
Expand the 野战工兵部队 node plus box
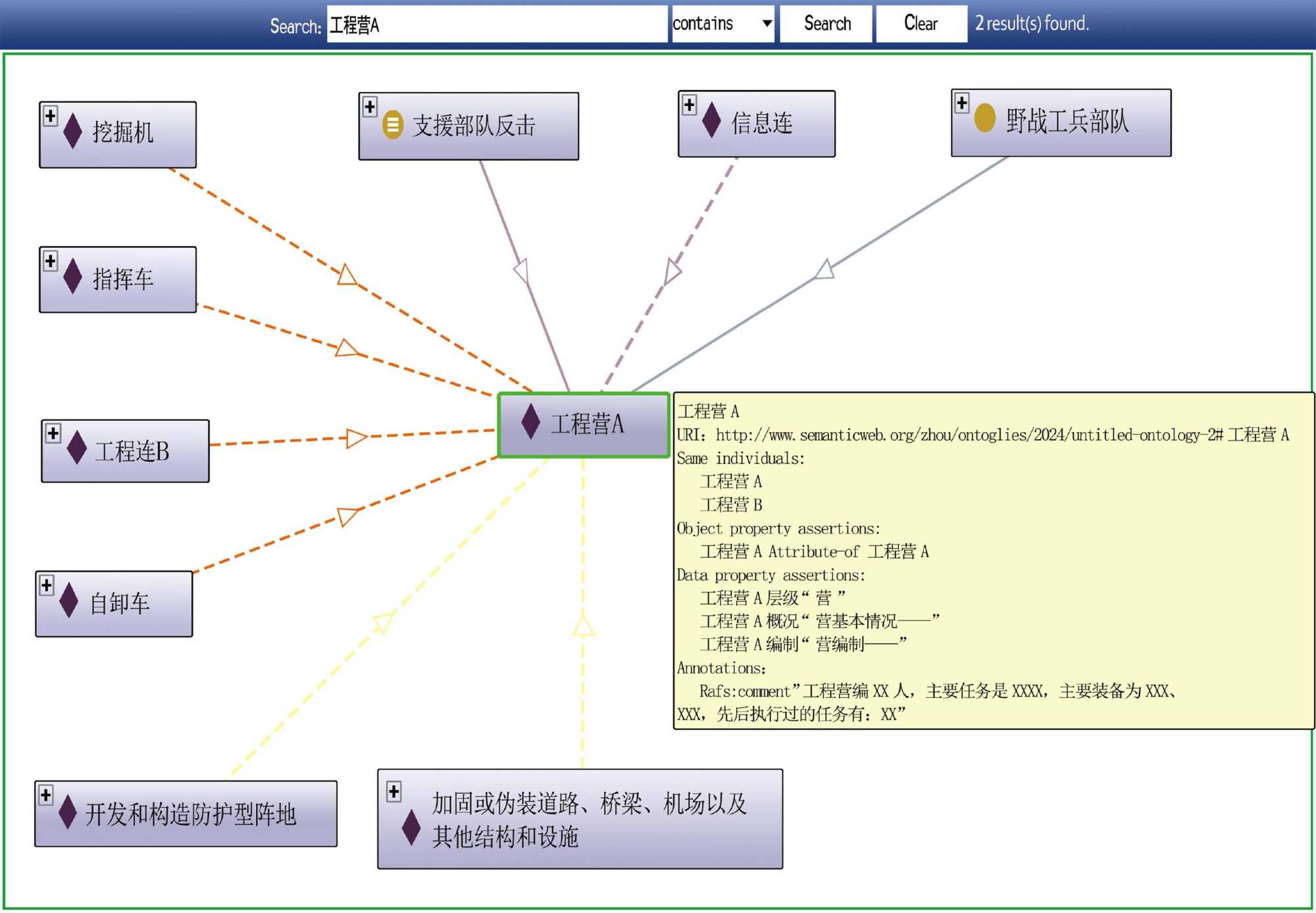tap(962, 103)
